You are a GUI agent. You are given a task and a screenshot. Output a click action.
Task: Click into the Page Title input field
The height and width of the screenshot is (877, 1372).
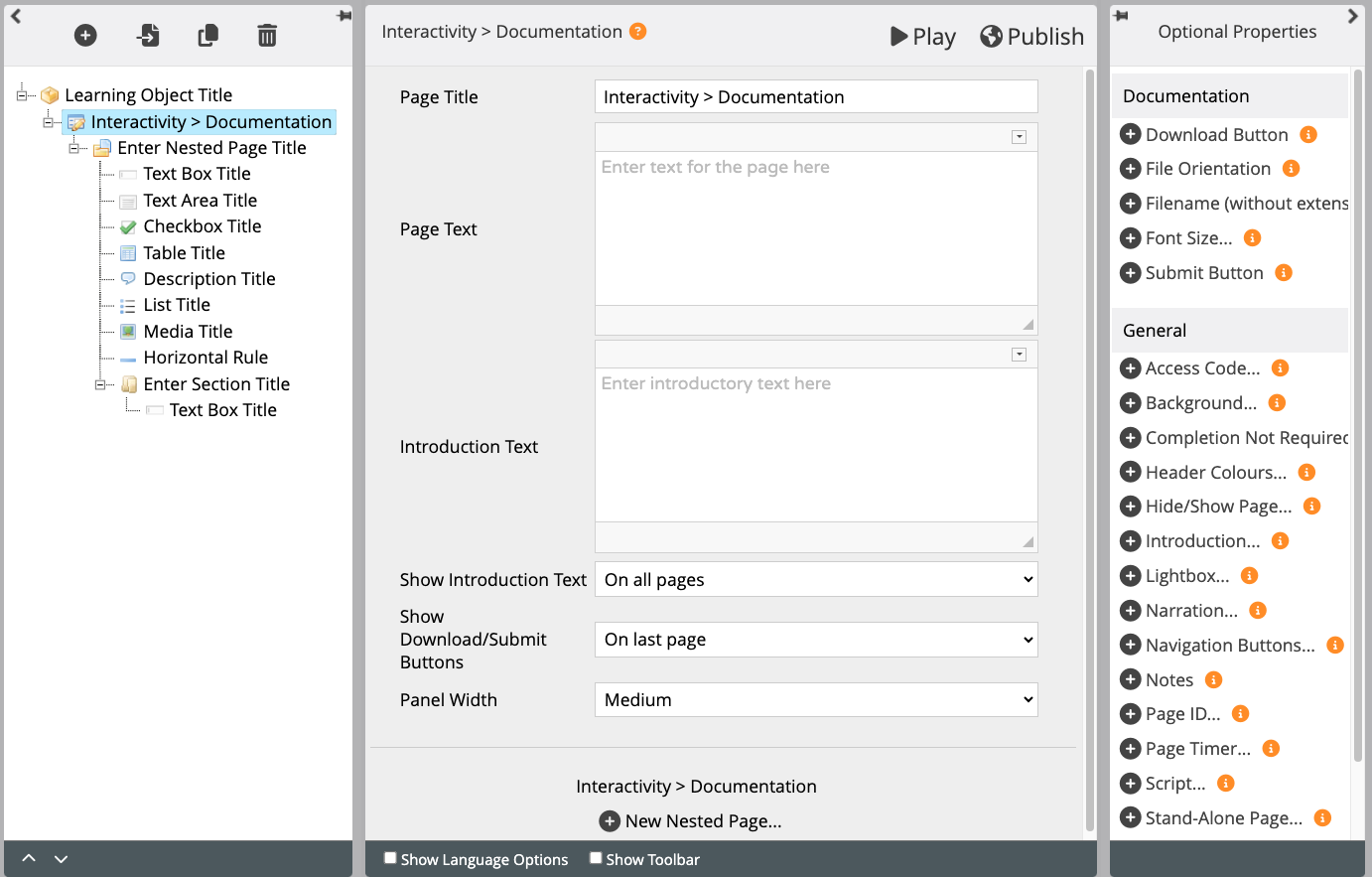click(815, 97)
